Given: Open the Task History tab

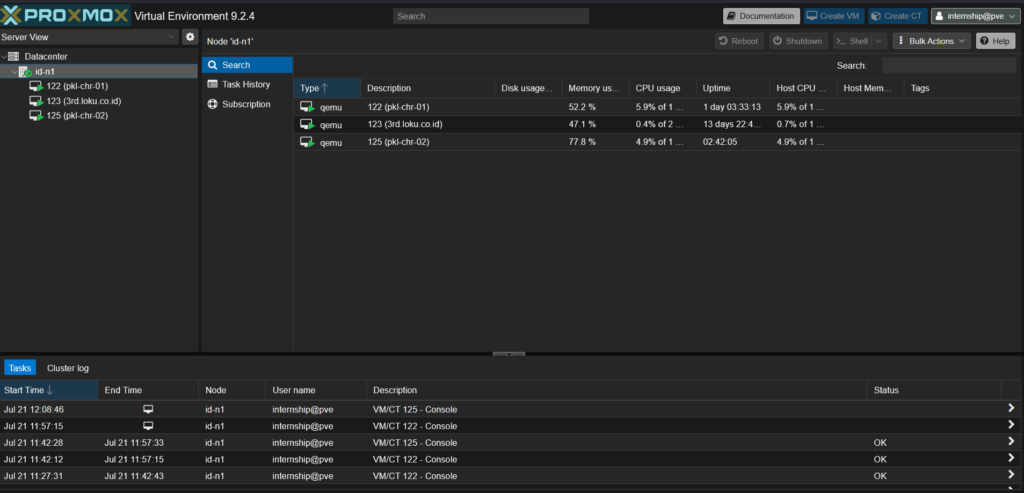Looking at the screenshot, I should 248,84.
